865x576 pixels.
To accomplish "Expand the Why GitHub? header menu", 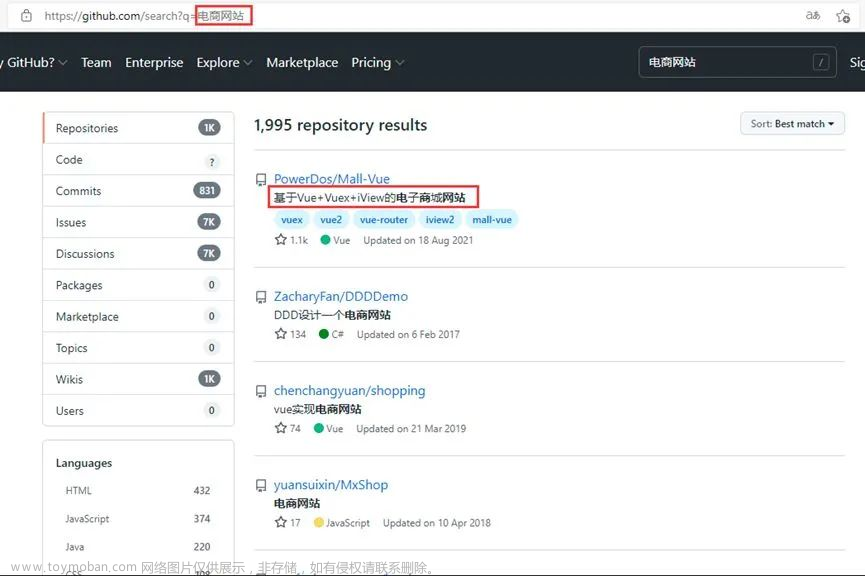I will 34,62.
